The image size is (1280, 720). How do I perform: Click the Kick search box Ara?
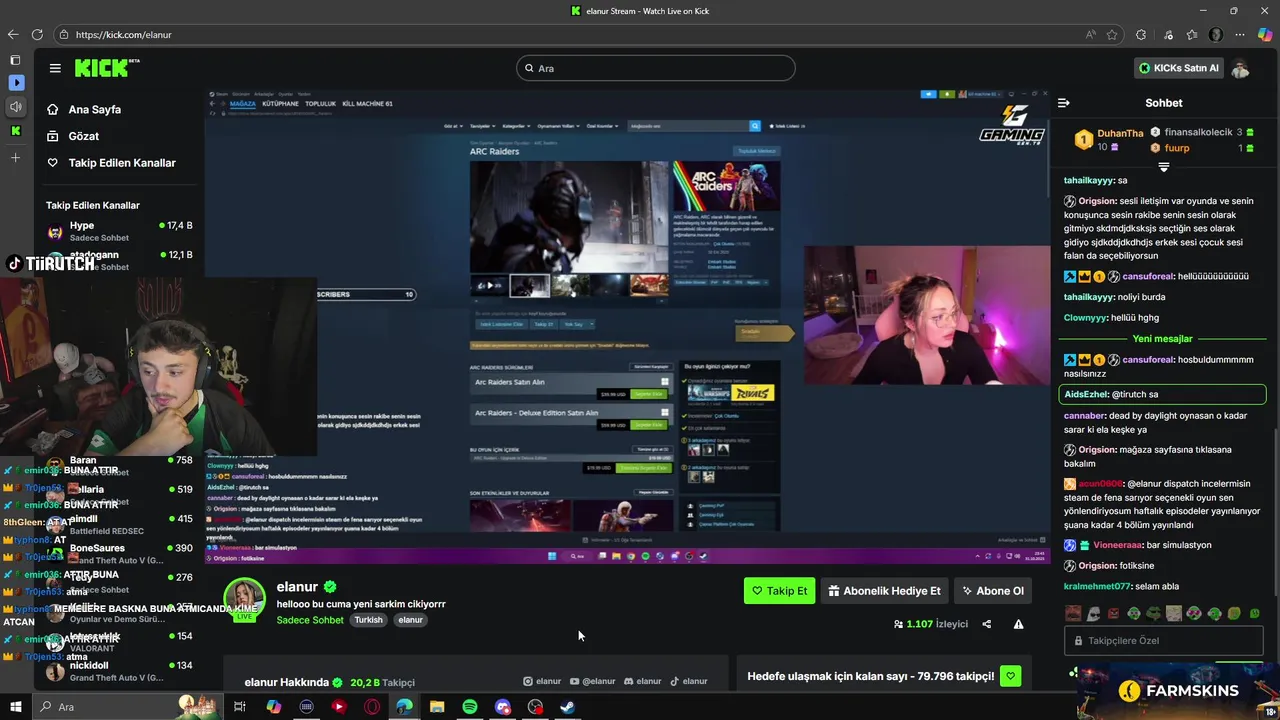[656, 68]
